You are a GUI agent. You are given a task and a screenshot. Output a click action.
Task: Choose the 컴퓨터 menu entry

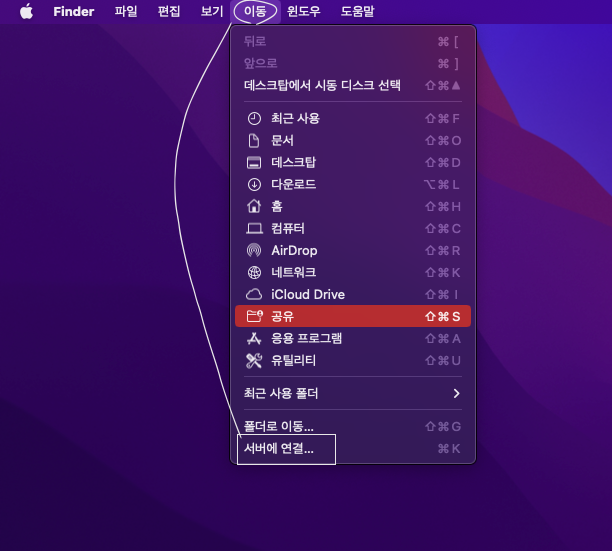[x=353, y=228]
